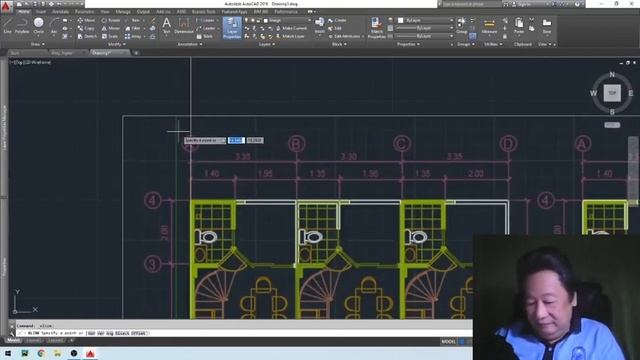The image size is (640, 360).
Task: Click the Scale tool
Action: [110, 36]
